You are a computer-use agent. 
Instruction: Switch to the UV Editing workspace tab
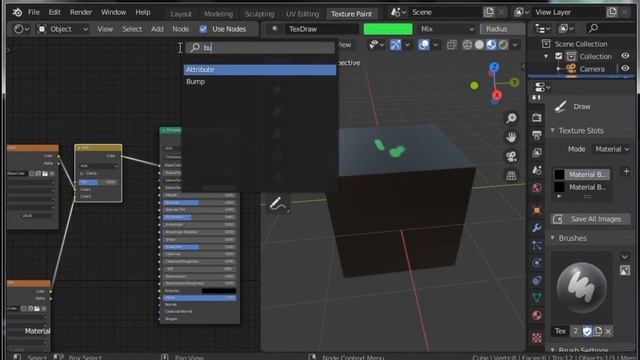pyautogui.click(x=302, y=14)
